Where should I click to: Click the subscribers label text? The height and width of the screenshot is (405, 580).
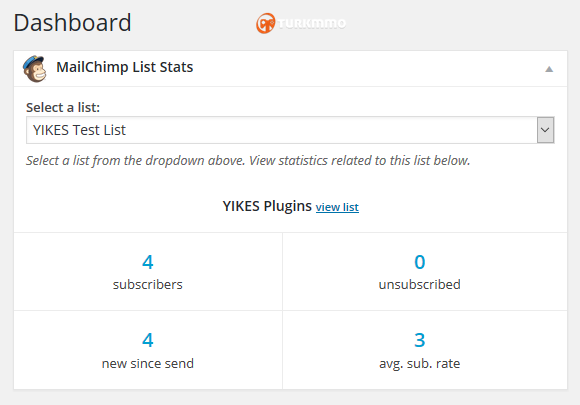(148, 284)
